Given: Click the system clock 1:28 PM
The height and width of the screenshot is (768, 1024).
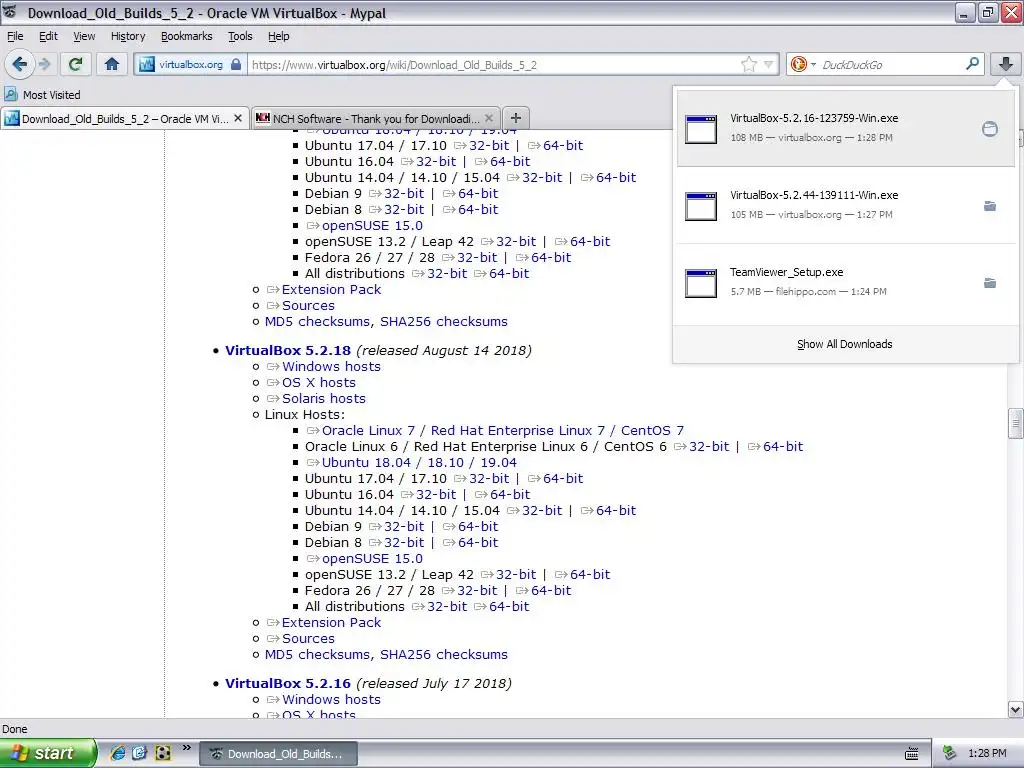Looking at the screenshot, I should click(x=987, y=753).
